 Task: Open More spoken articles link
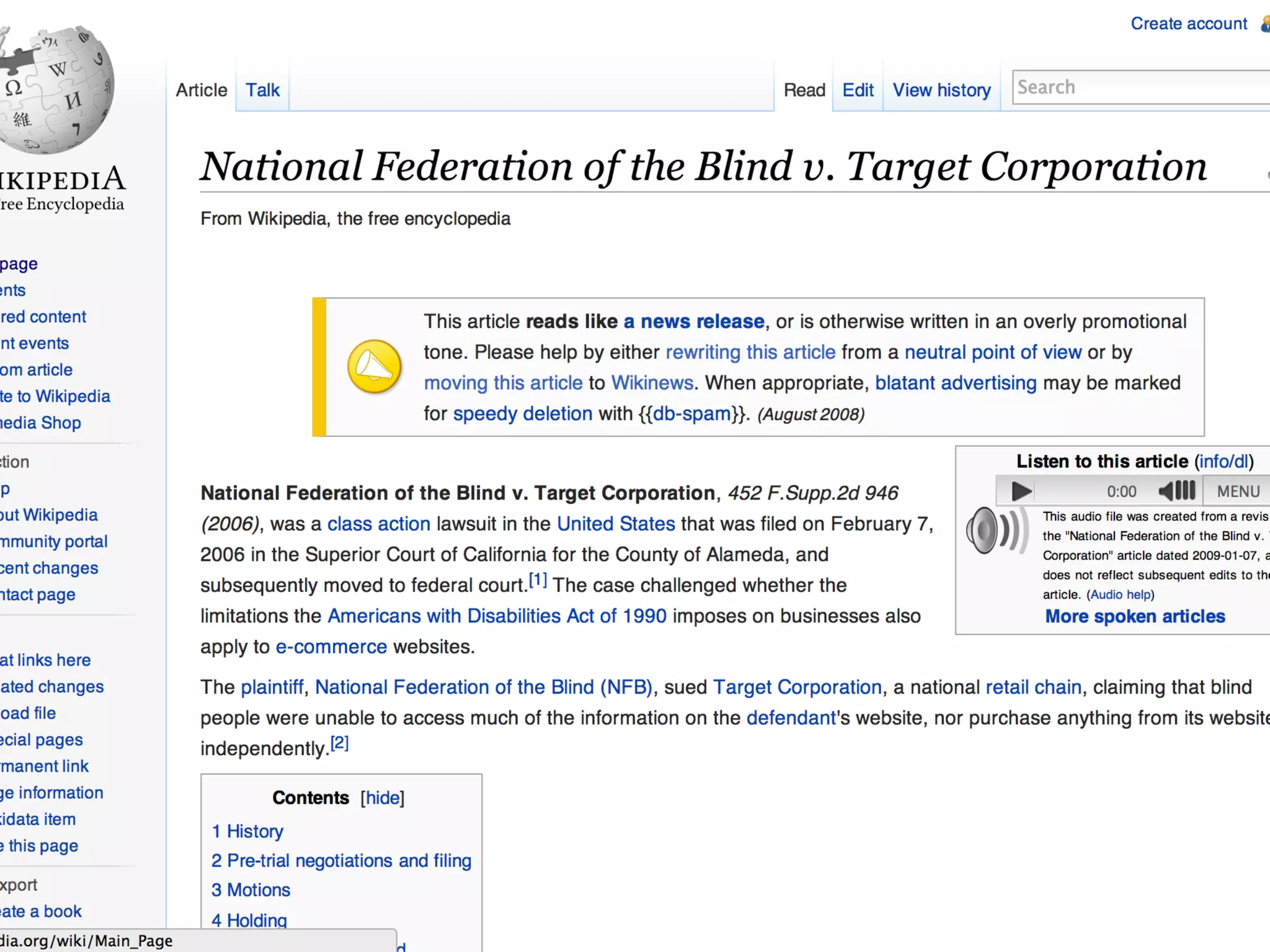click(x=1135, y=616)
